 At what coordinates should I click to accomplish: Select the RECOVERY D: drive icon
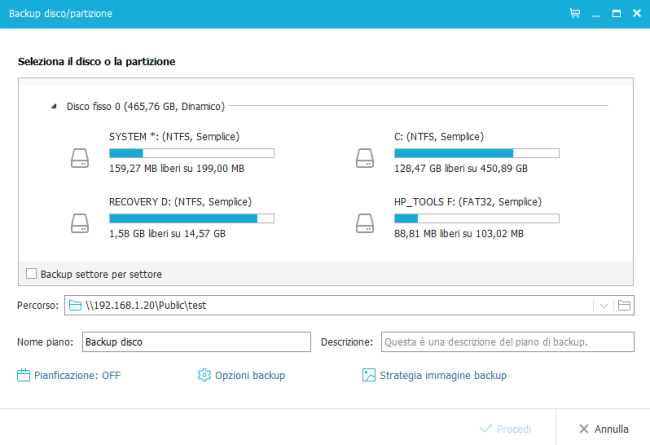[79, 222]
